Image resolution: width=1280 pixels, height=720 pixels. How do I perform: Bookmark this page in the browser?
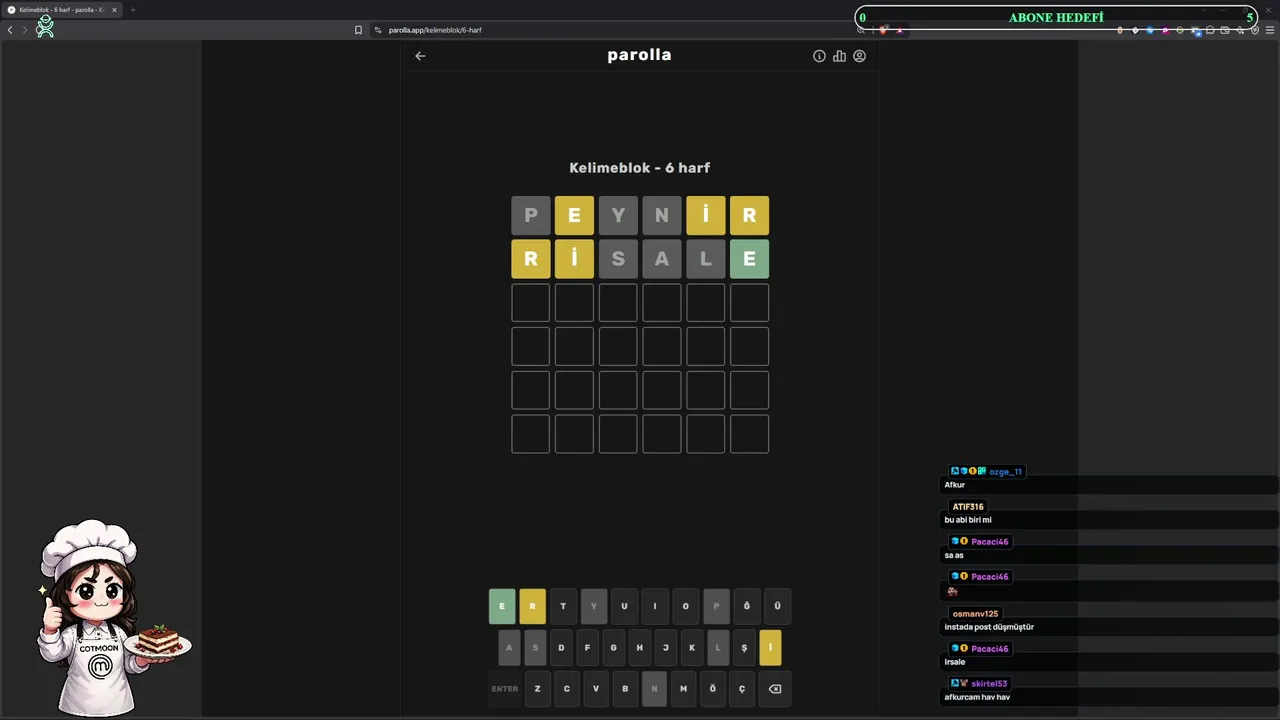point(358,30)
